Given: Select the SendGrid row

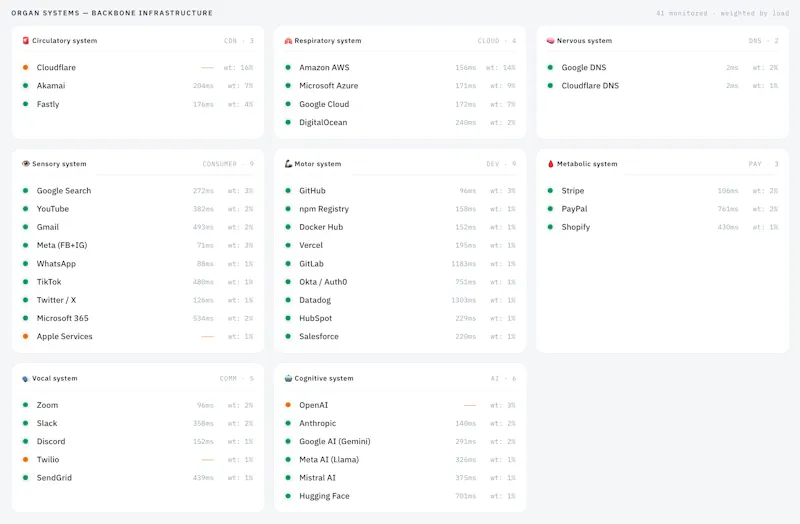Looking at the screenshot, I should [x=138, y=478].
